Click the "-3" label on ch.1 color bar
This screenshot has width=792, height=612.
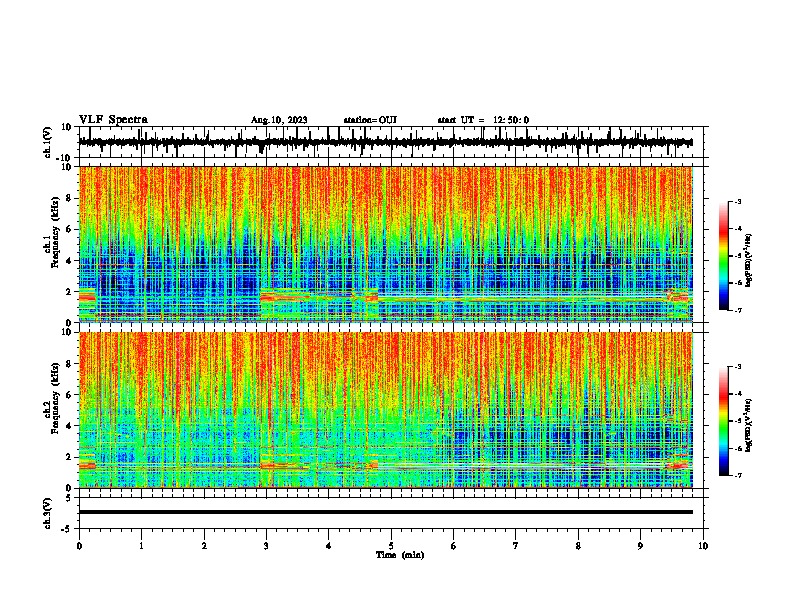coord(738,201)
